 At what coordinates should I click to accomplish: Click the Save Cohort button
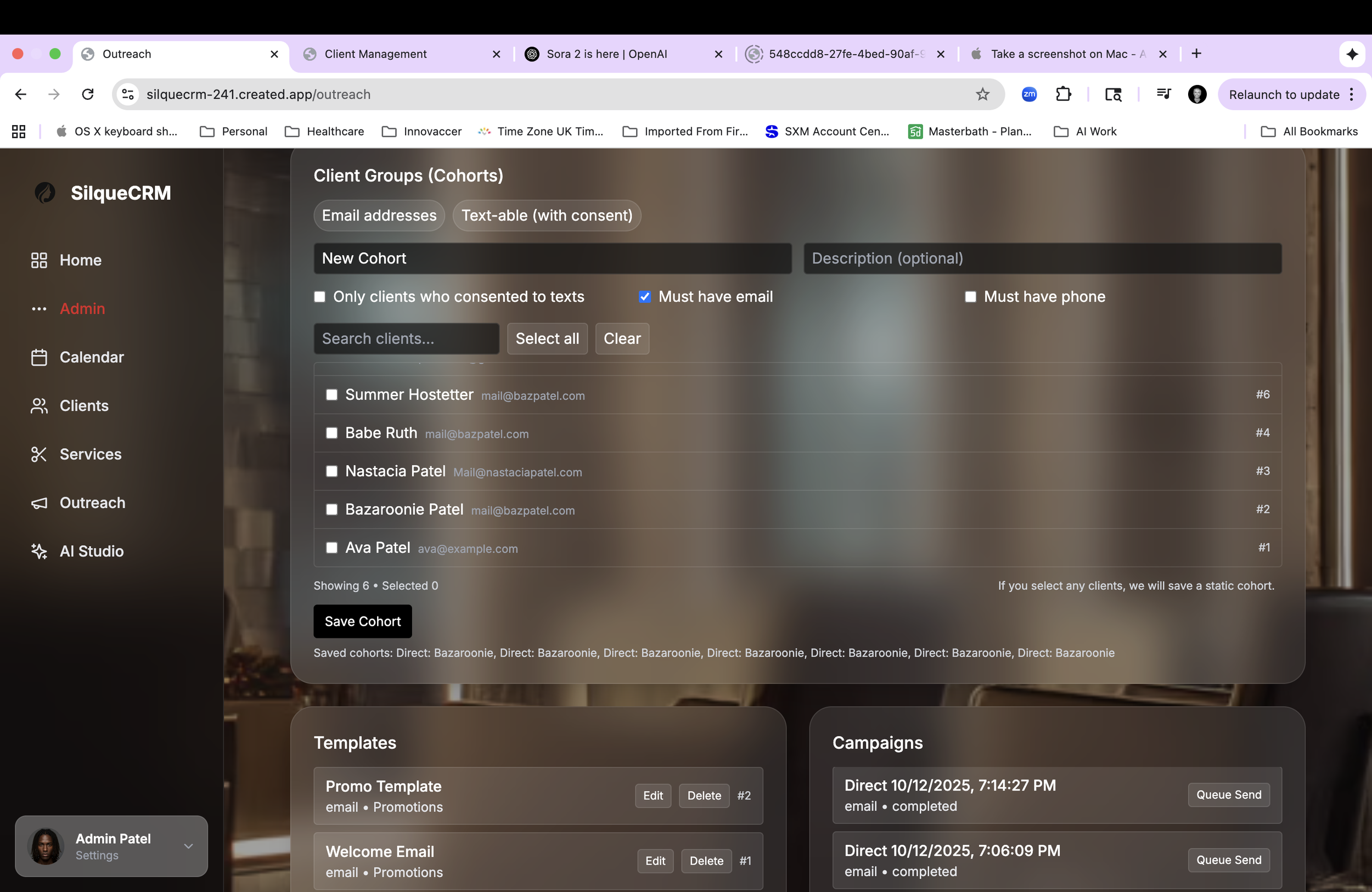[362, 621]
